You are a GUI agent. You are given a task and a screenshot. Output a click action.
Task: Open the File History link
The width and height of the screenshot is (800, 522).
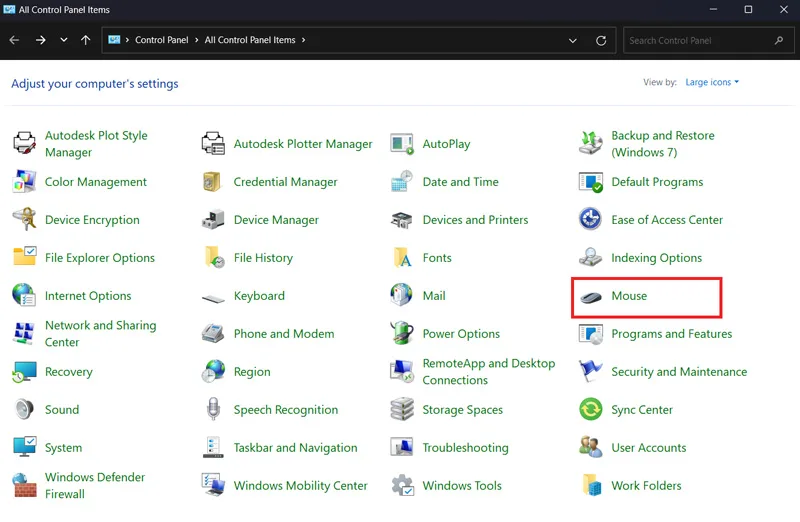[263, 258]
